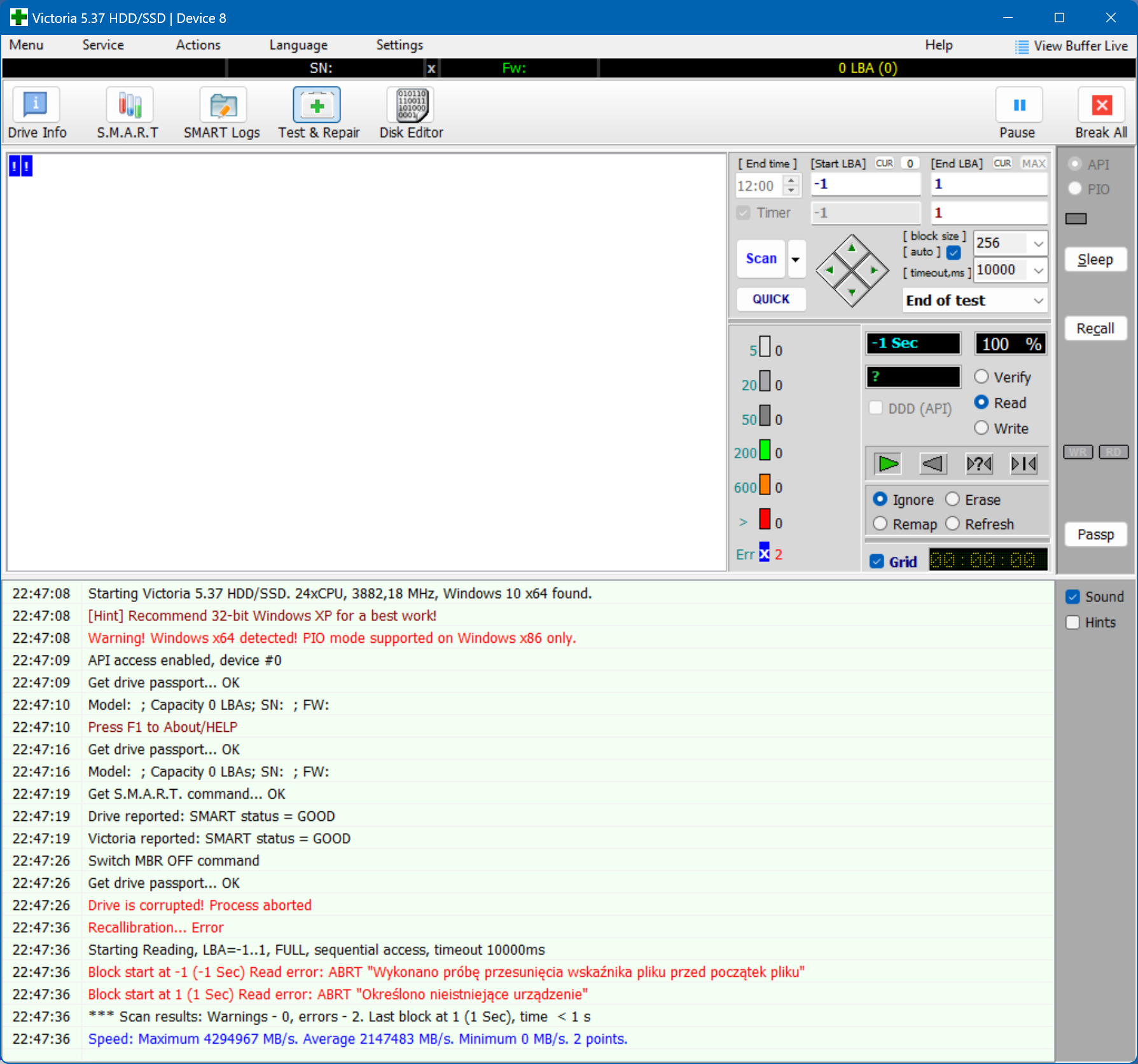This screenshot has height=1064, width=1138.
Task: Click the x button next to SN field
Action: pyautogui.click(x=431, y=68)
